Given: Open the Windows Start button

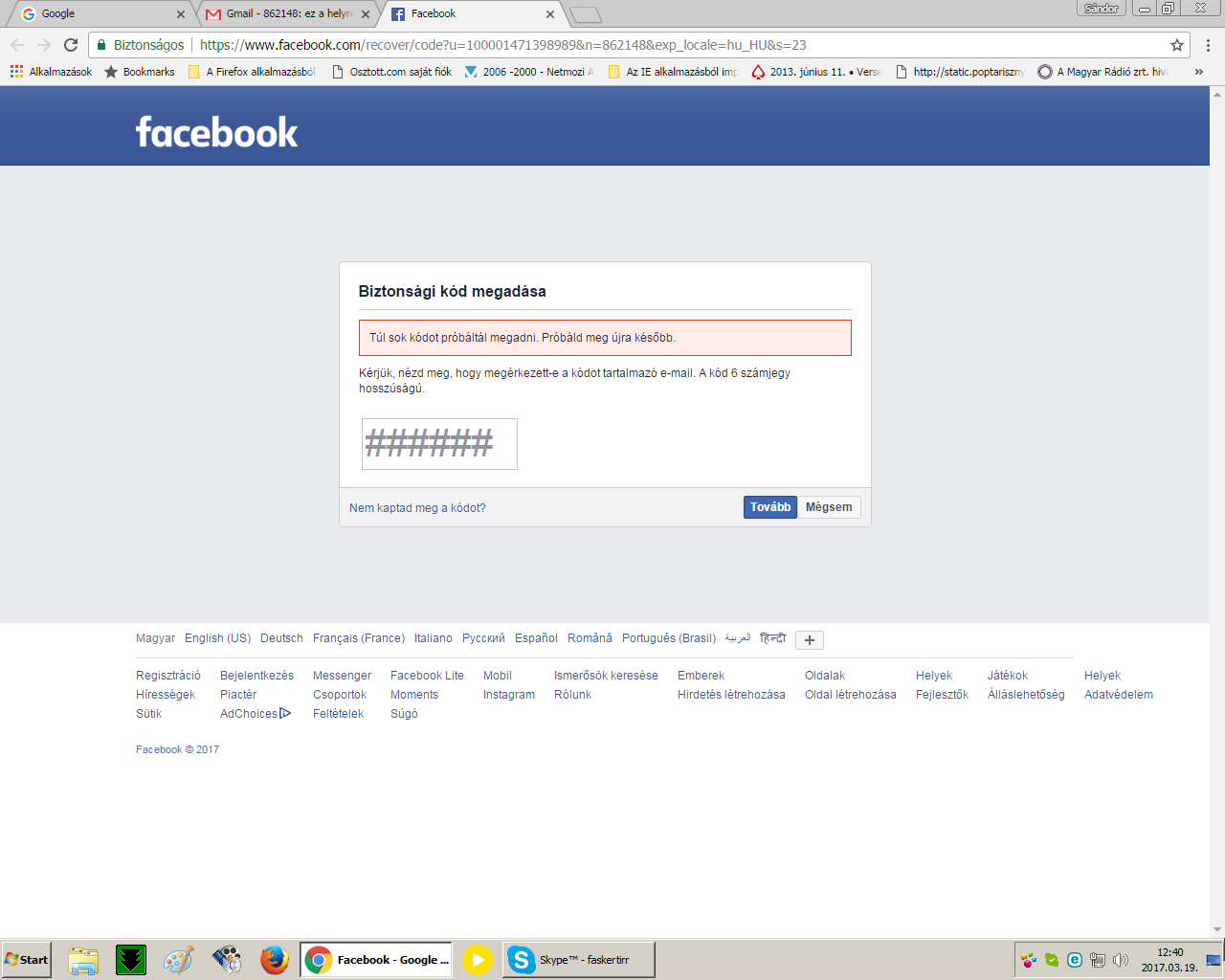Looking at the screenshot, I should tap(26, 960).
